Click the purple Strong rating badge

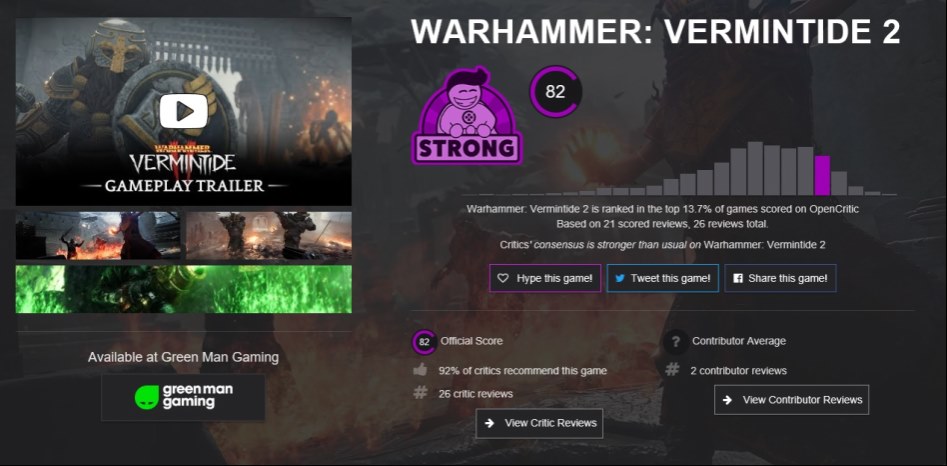coord(467,116)
